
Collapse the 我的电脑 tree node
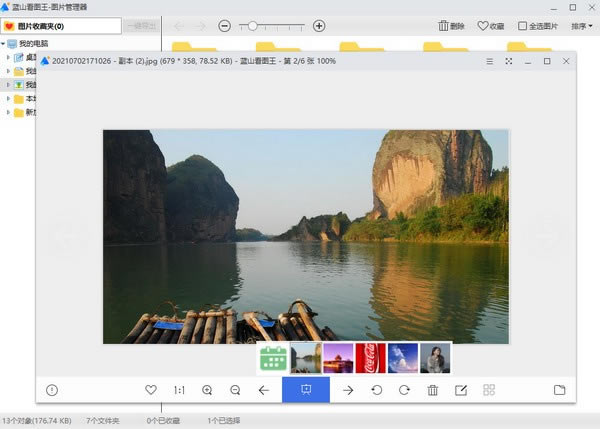[3, 44]
